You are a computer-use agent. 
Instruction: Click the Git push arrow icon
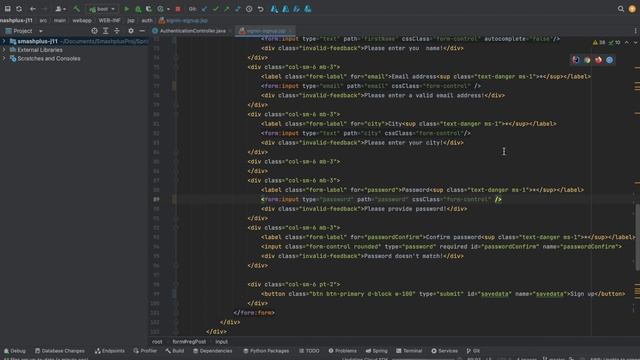tap(227, 9)
